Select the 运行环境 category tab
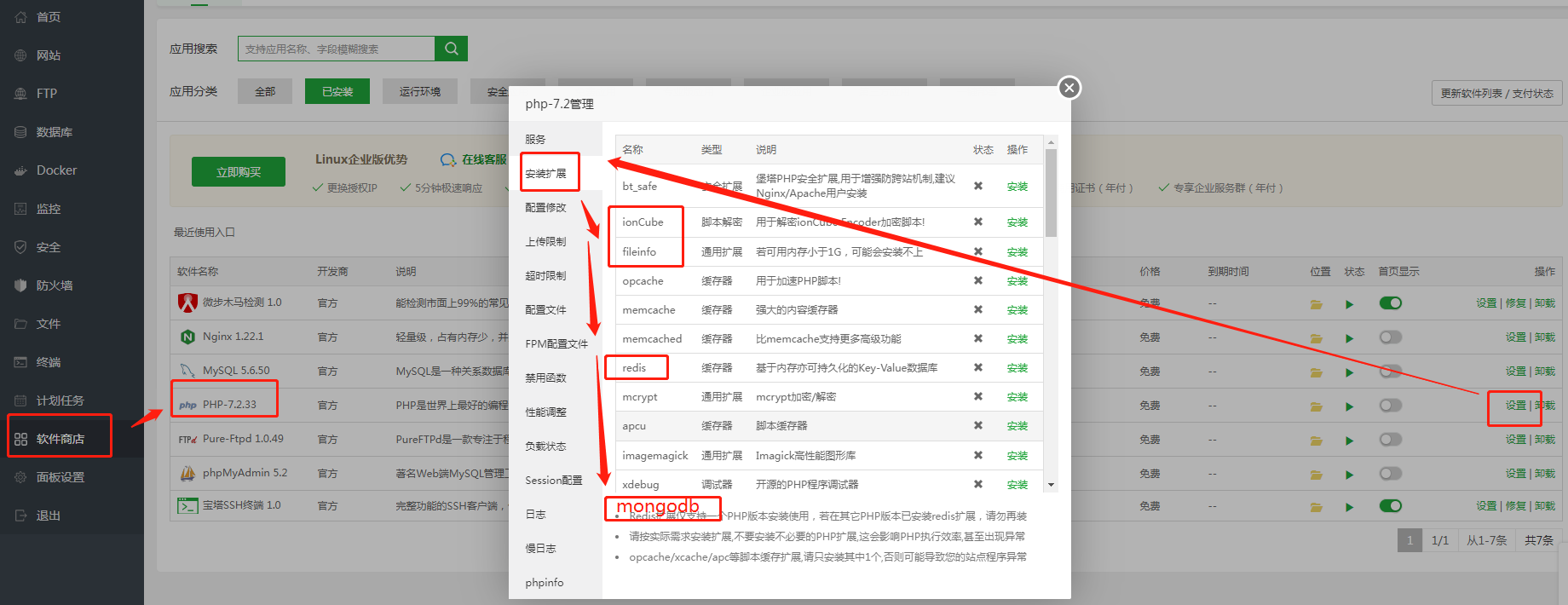The height and width of the screenshot is (605, 1568). [x=420, y=91]
